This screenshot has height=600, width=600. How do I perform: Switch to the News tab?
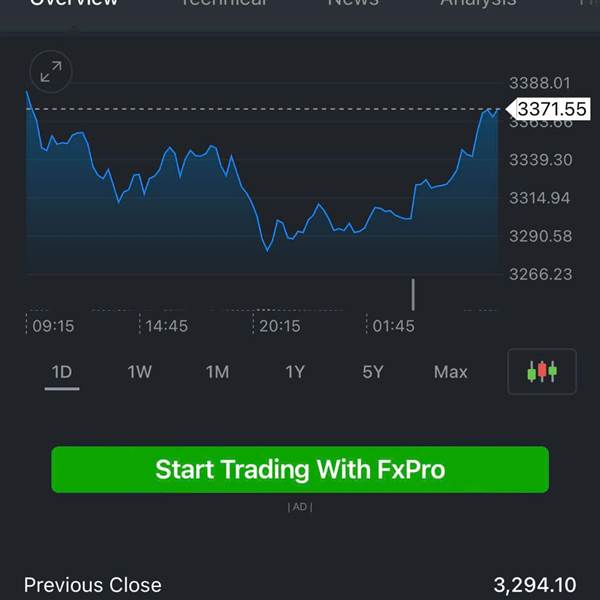click(353, 3)
